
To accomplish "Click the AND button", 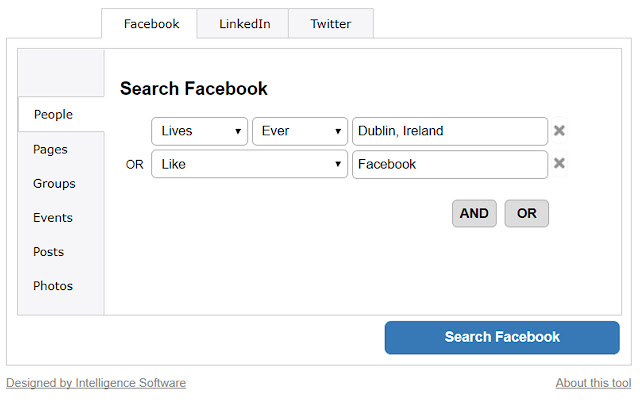I will coord(474,213).
